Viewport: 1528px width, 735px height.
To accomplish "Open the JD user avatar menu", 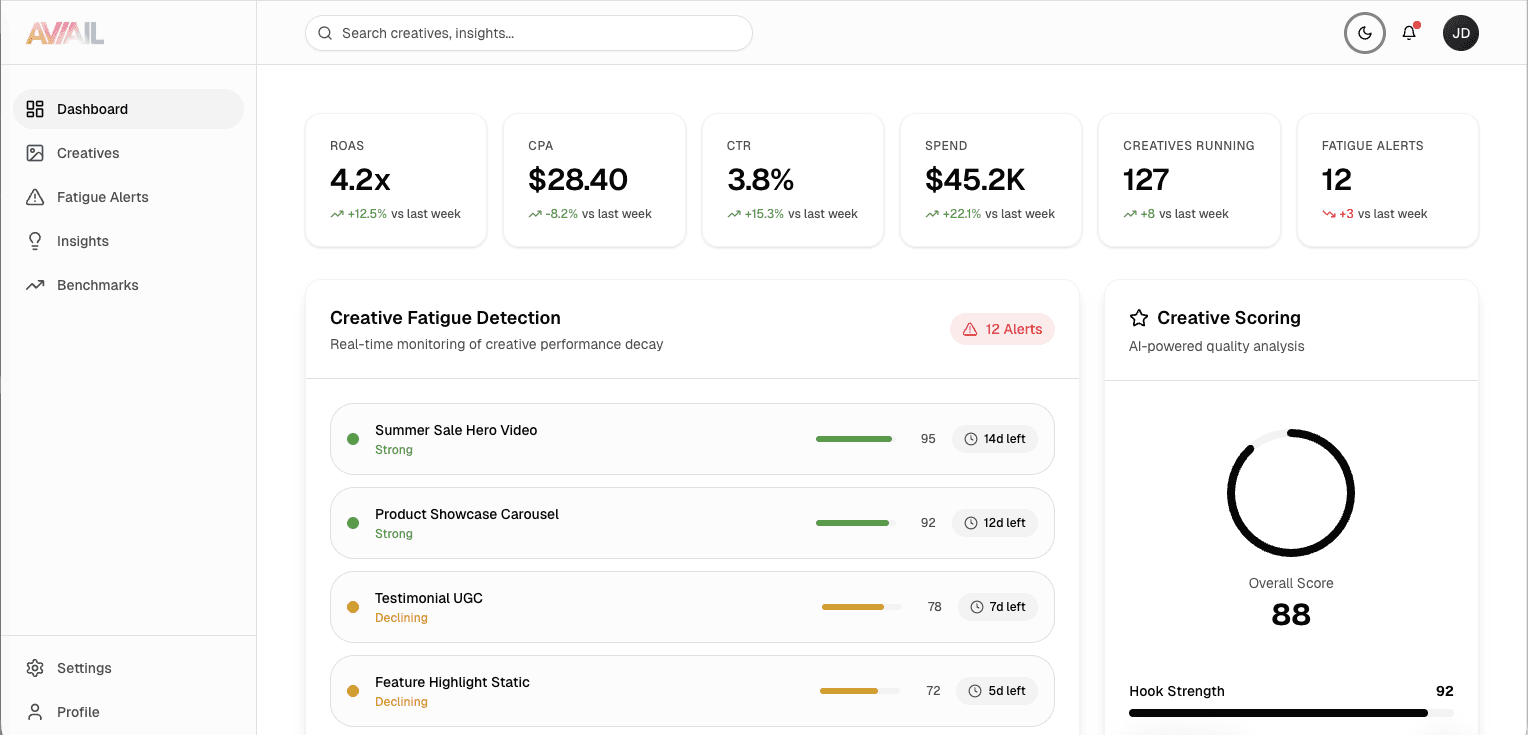I will coord(1460,33).
